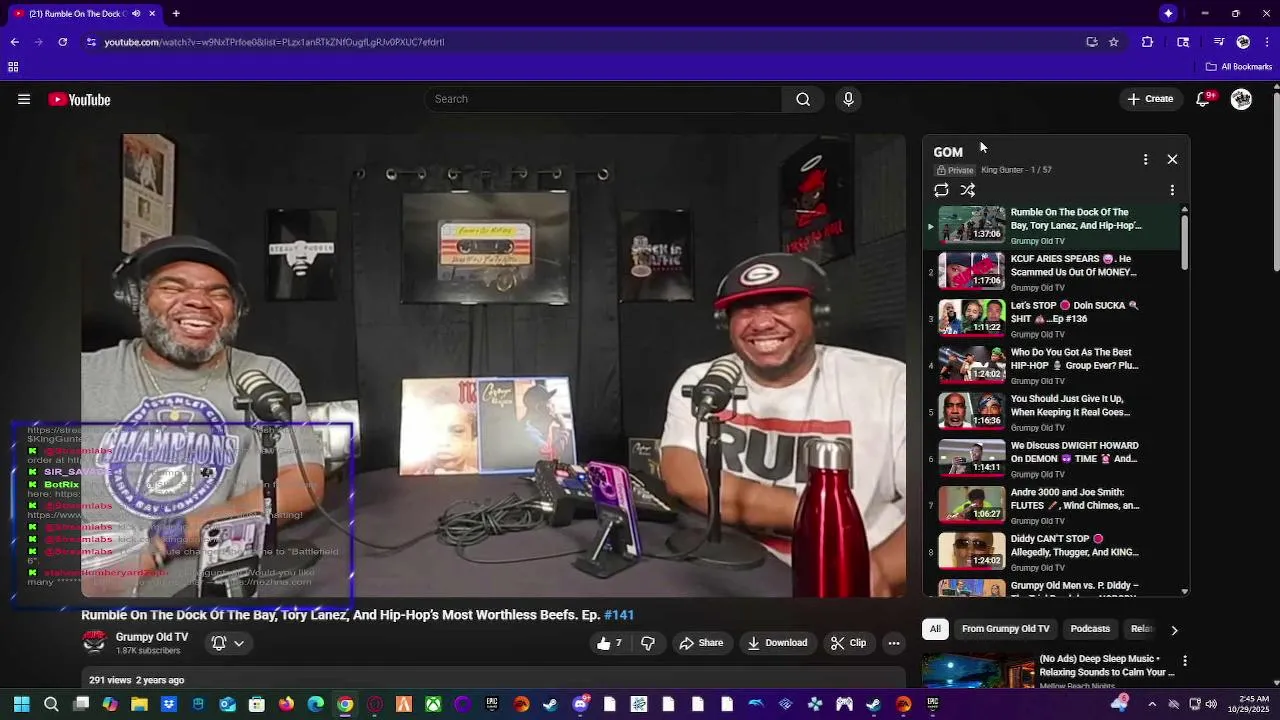Reload the page in Chrome
This screenshot has width=1280, height=720.
(x=63, y=42)
